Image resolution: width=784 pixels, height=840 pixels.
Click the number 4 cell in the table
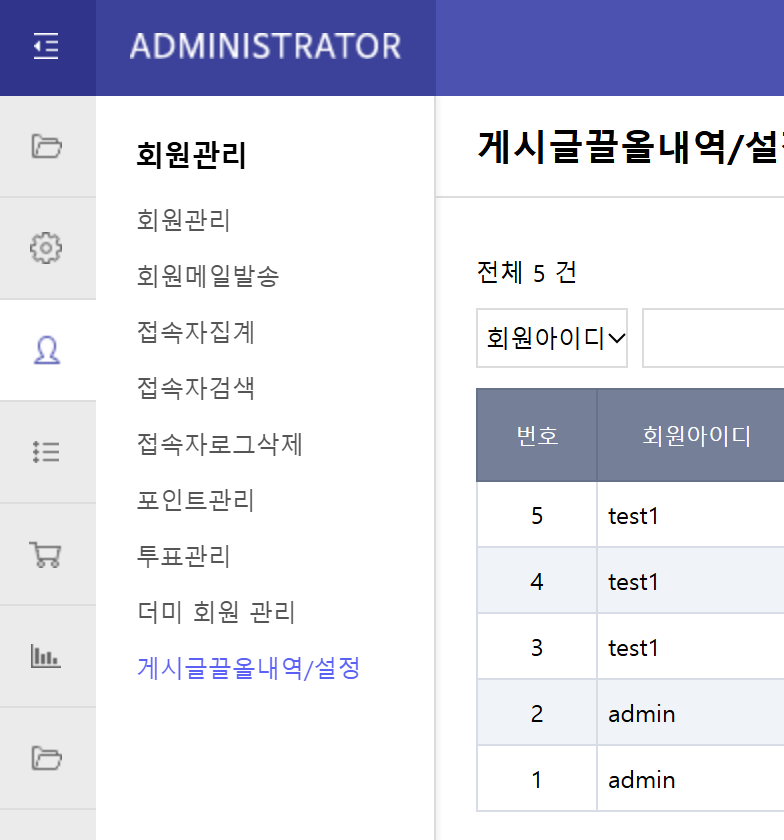(537, 581)
